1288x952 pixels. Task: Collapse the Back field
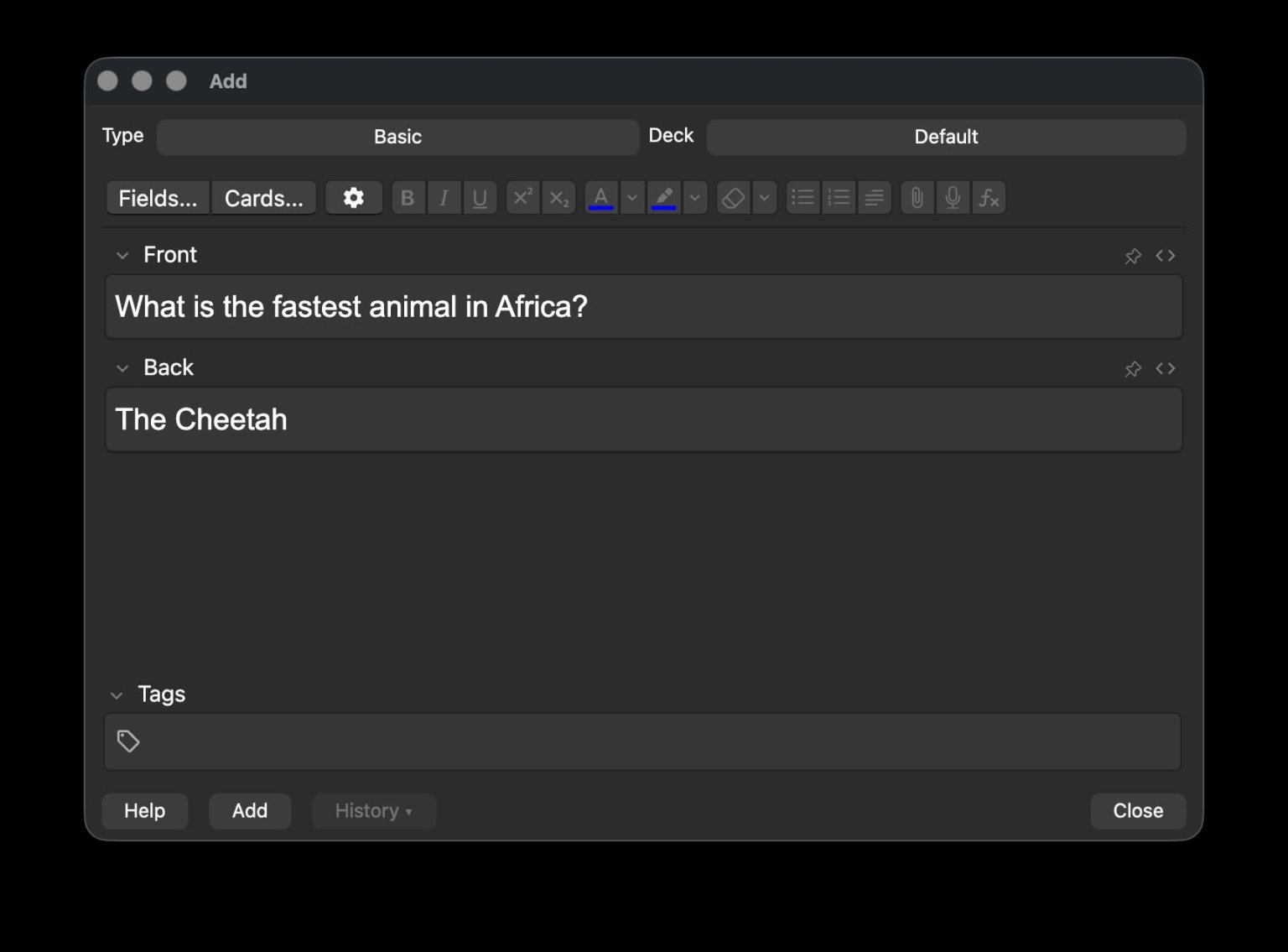click(x=122, y=368)
